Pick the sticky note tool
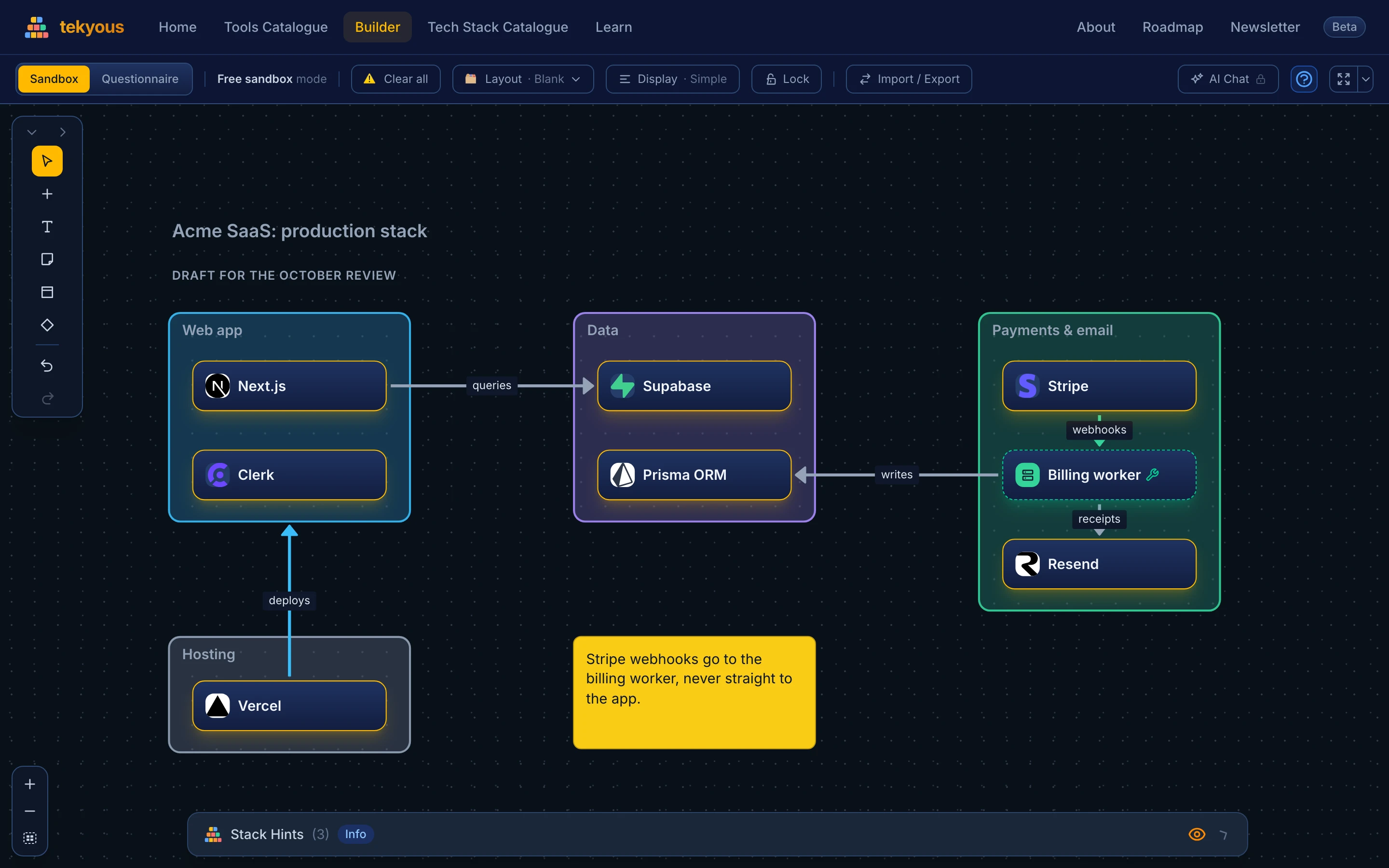Viewport: 1389px width, 868px height. click(x=47, y=259)
